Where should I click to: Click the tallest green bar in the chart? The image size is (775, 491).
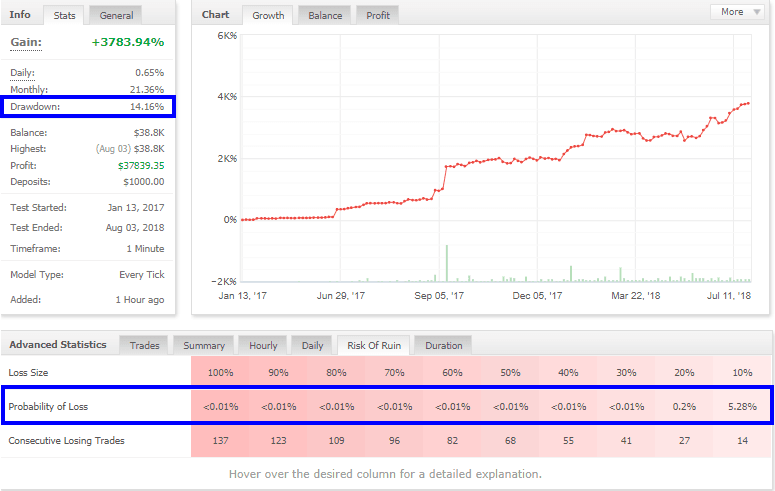pos(446,263)
